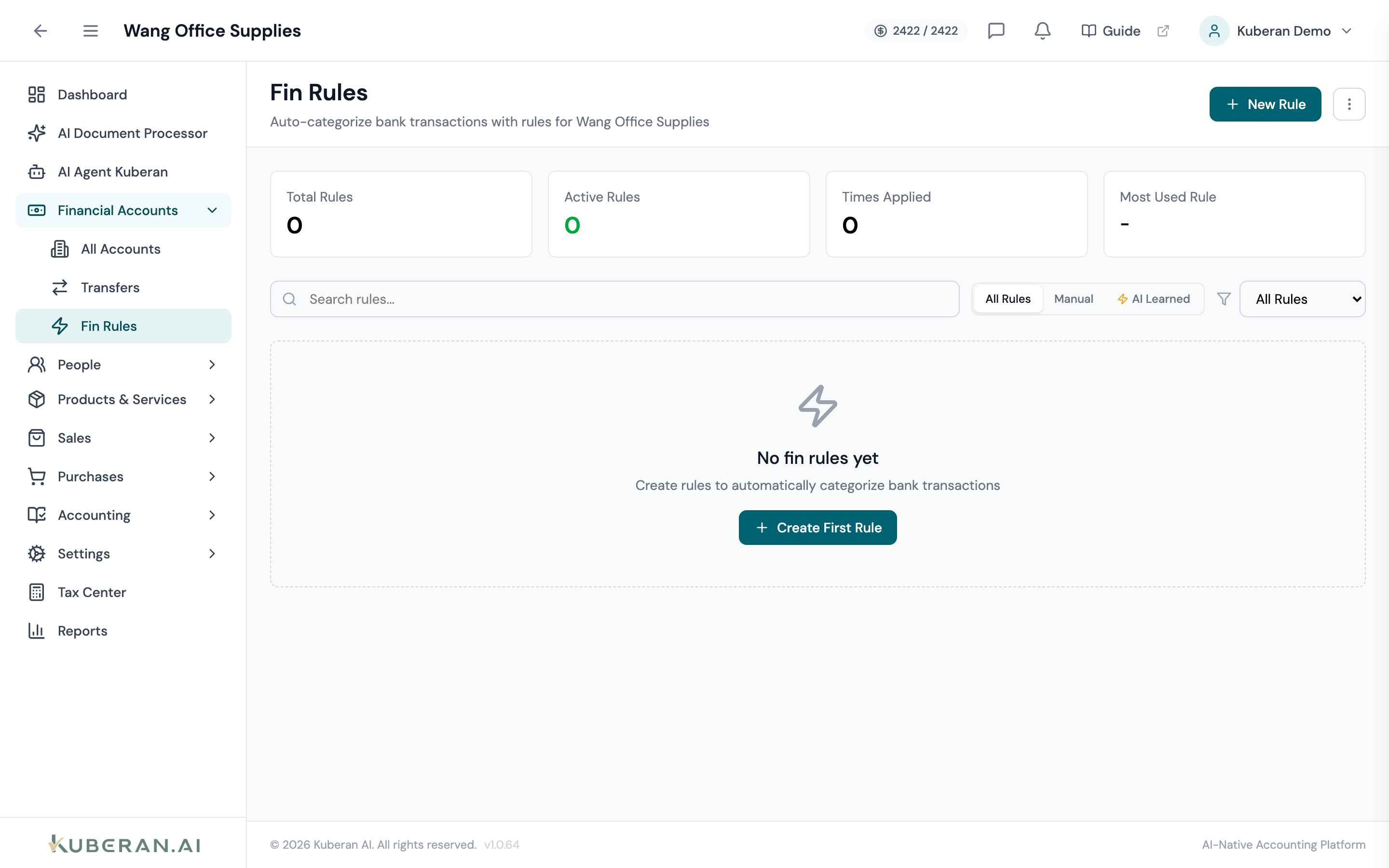Open the notifications bell

tap(1042, 31)
